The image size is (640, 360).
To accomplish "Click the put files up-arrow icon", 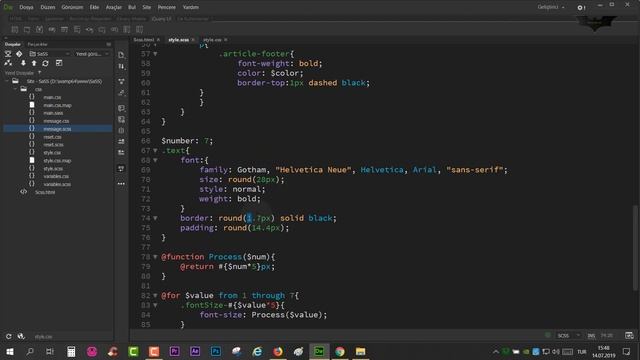I will (x=34, y=63).
